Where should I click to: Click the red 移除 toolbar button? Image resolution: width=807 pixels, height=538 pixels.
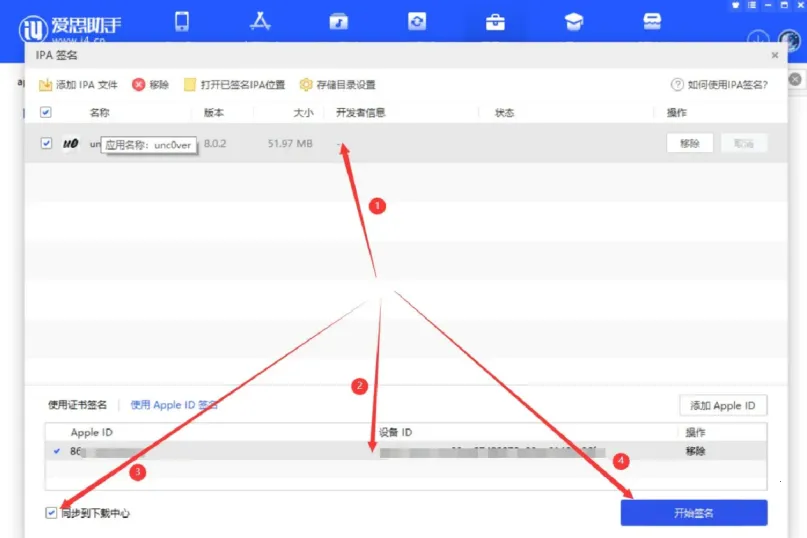[150, 84]
